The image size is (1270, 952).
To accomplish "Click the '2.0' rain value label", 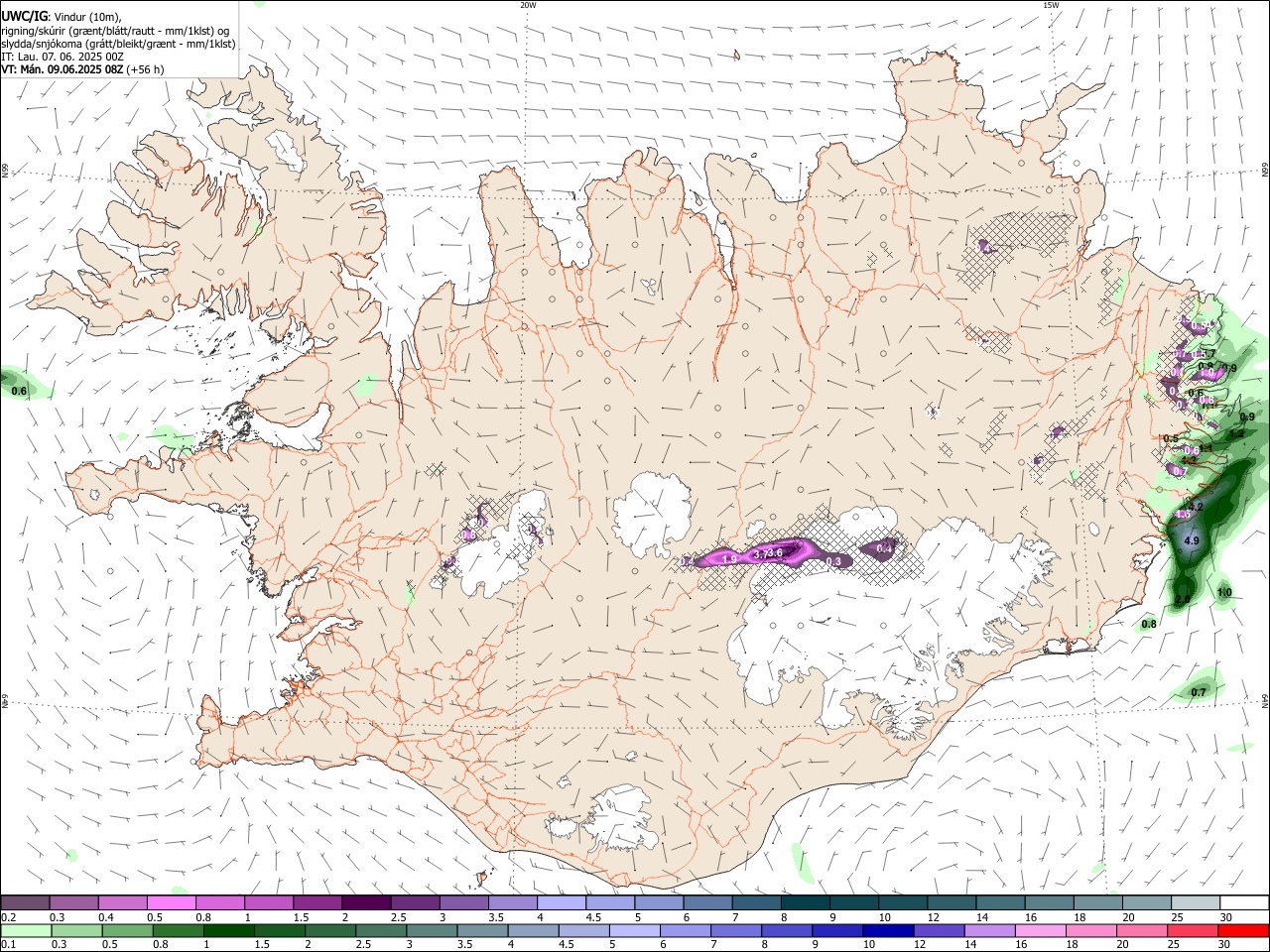I will click(1182, 600).
